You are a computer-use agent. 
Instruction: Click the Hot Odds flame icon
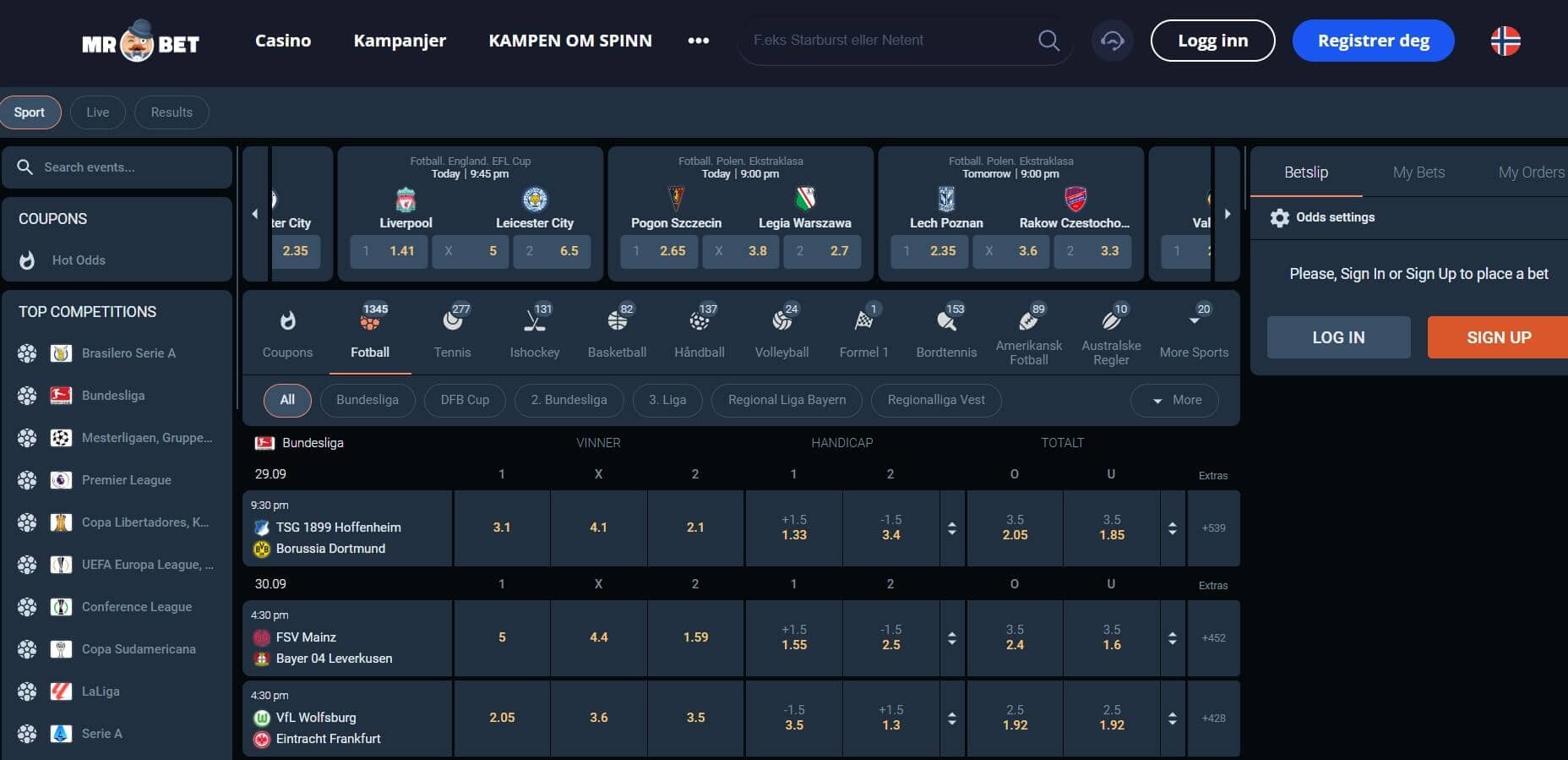point(27,260)
